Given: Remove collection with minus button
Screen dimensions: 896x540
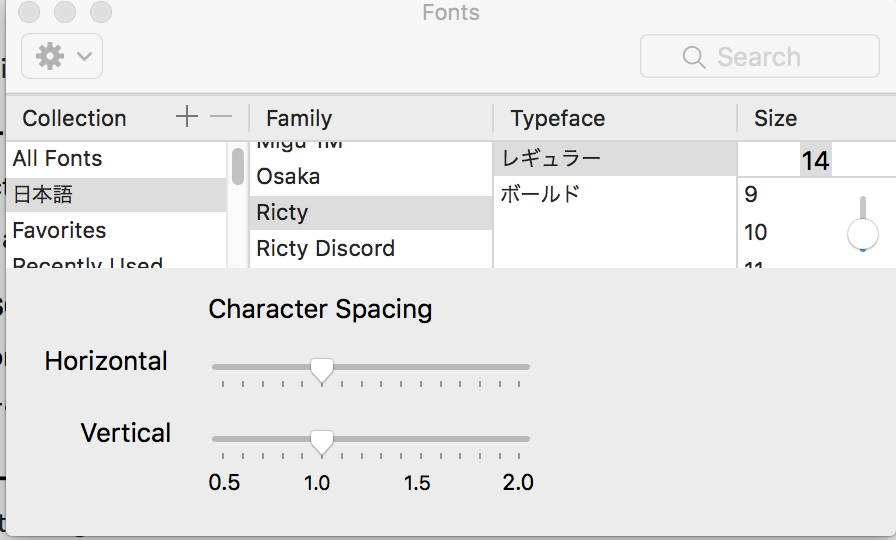Looking at the screenshot, I should (x=221, y=117).
